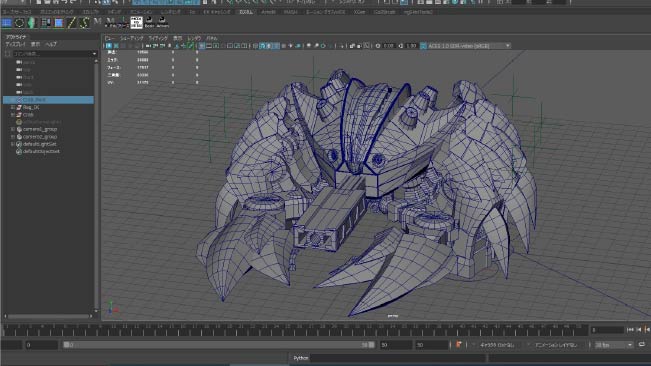Image resolution: width=651 pixels, height=366 pixels.
Task: Click the second icon in panel toolbar
Action: point(116,46)
